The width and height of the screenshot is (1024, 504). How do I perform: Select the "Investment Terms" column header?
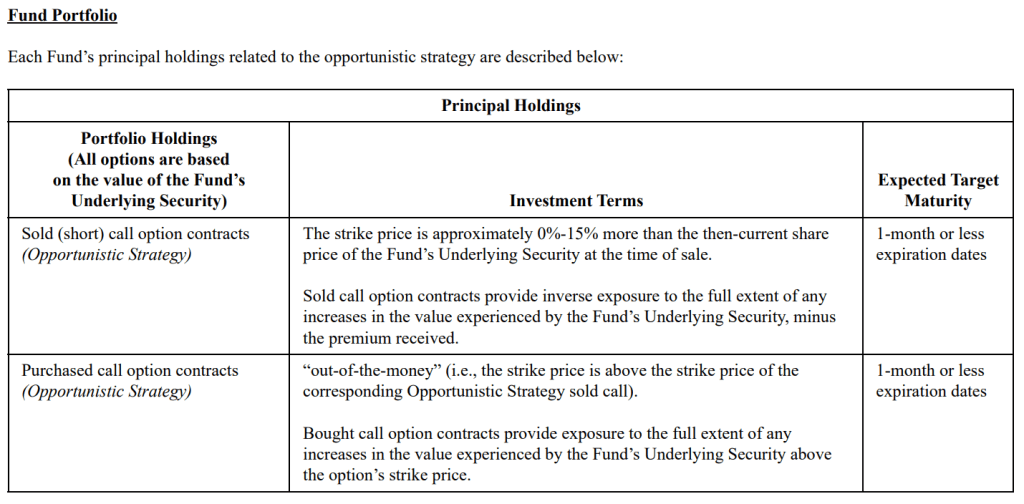pos(576,200)
